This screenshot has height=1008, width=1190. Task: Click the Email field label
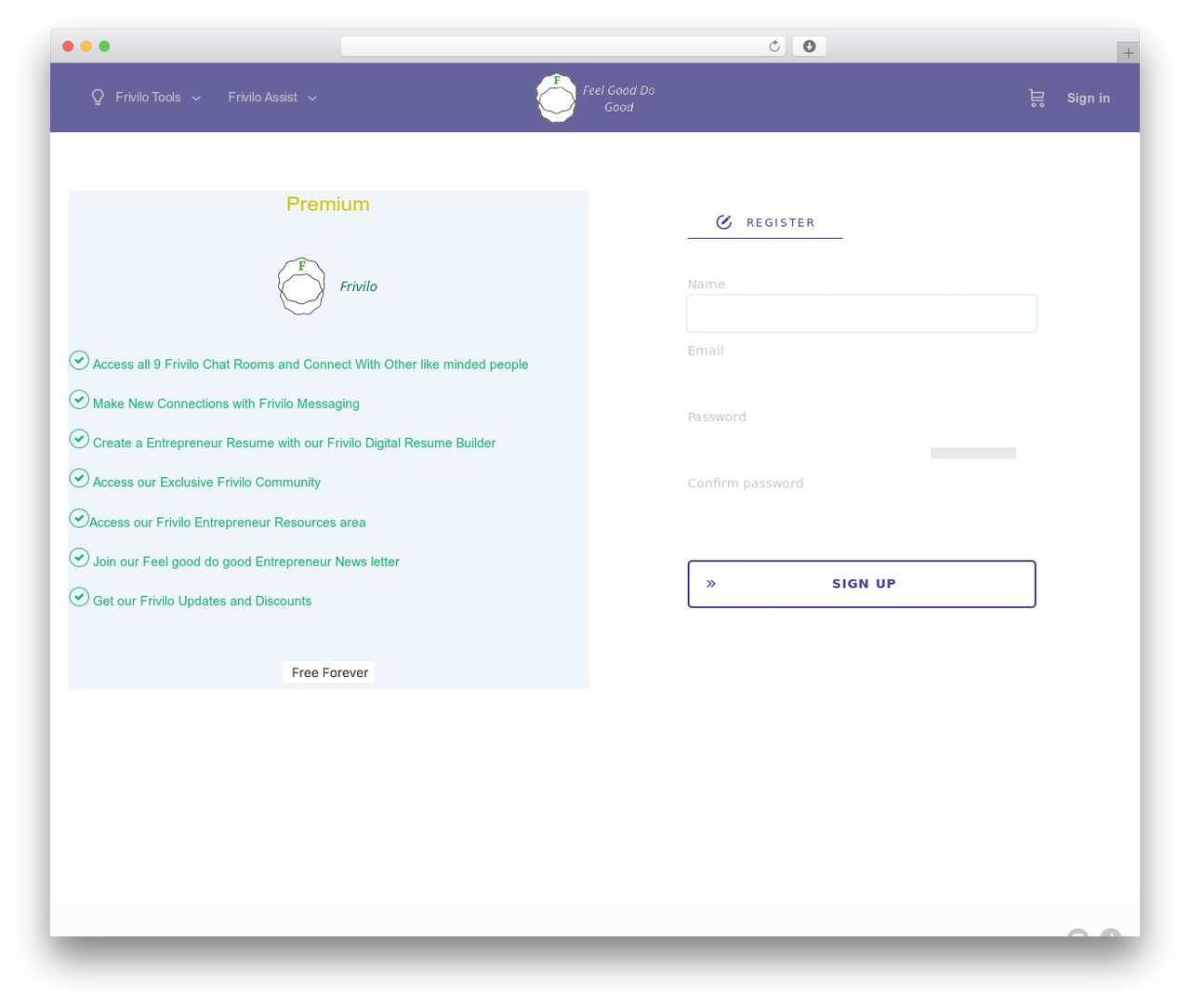tap(706, 351)
